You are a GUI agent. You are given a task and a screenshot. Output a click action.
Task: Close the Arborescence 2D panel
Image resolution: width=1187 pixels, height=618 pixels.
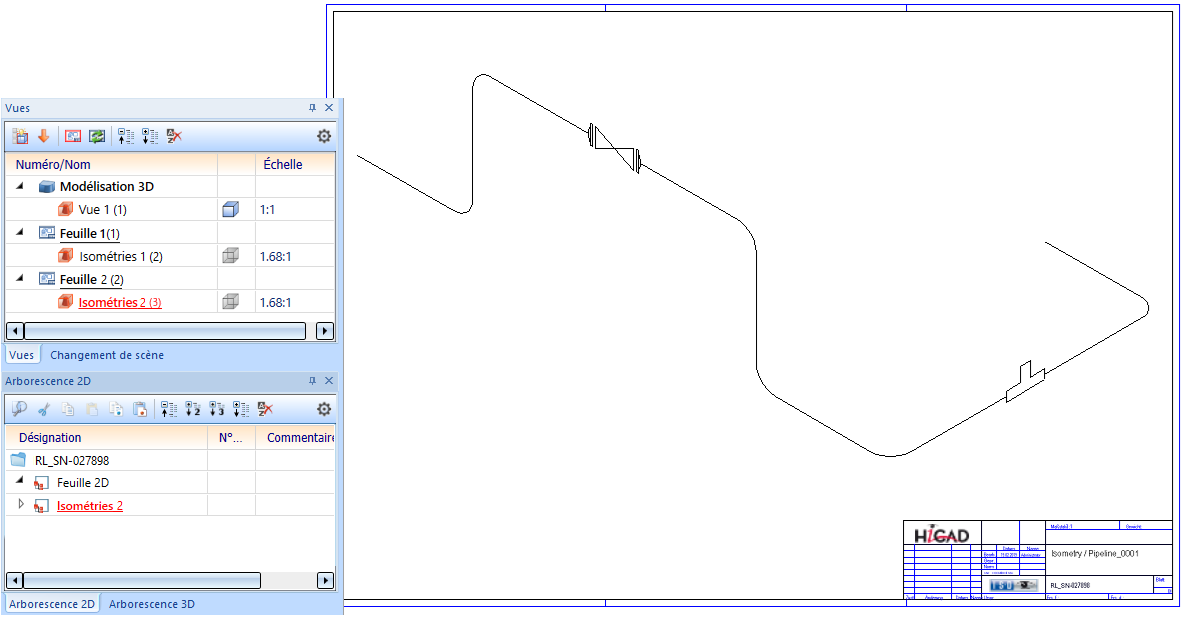tap(329, 381)
